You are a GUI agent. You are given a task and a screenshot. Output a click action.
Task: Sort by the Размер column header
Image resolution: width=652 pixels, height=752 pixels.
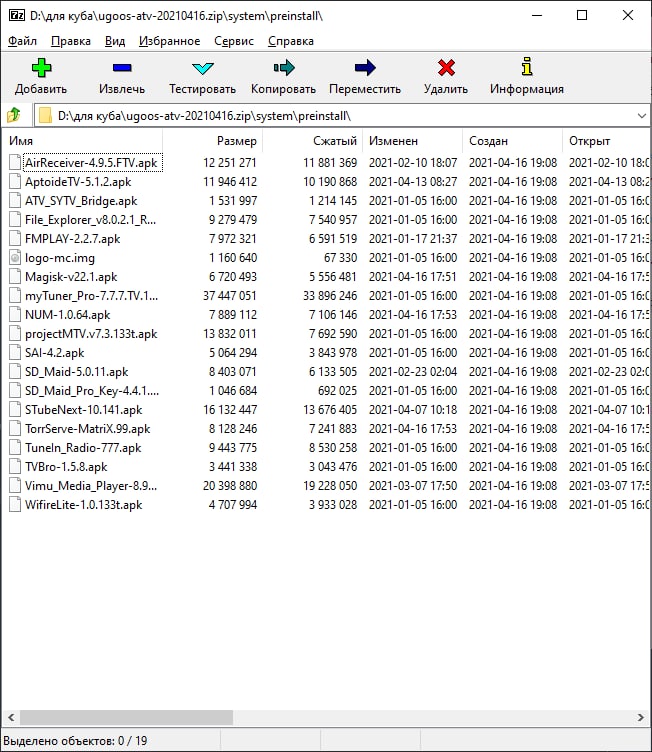click(213, 141)
